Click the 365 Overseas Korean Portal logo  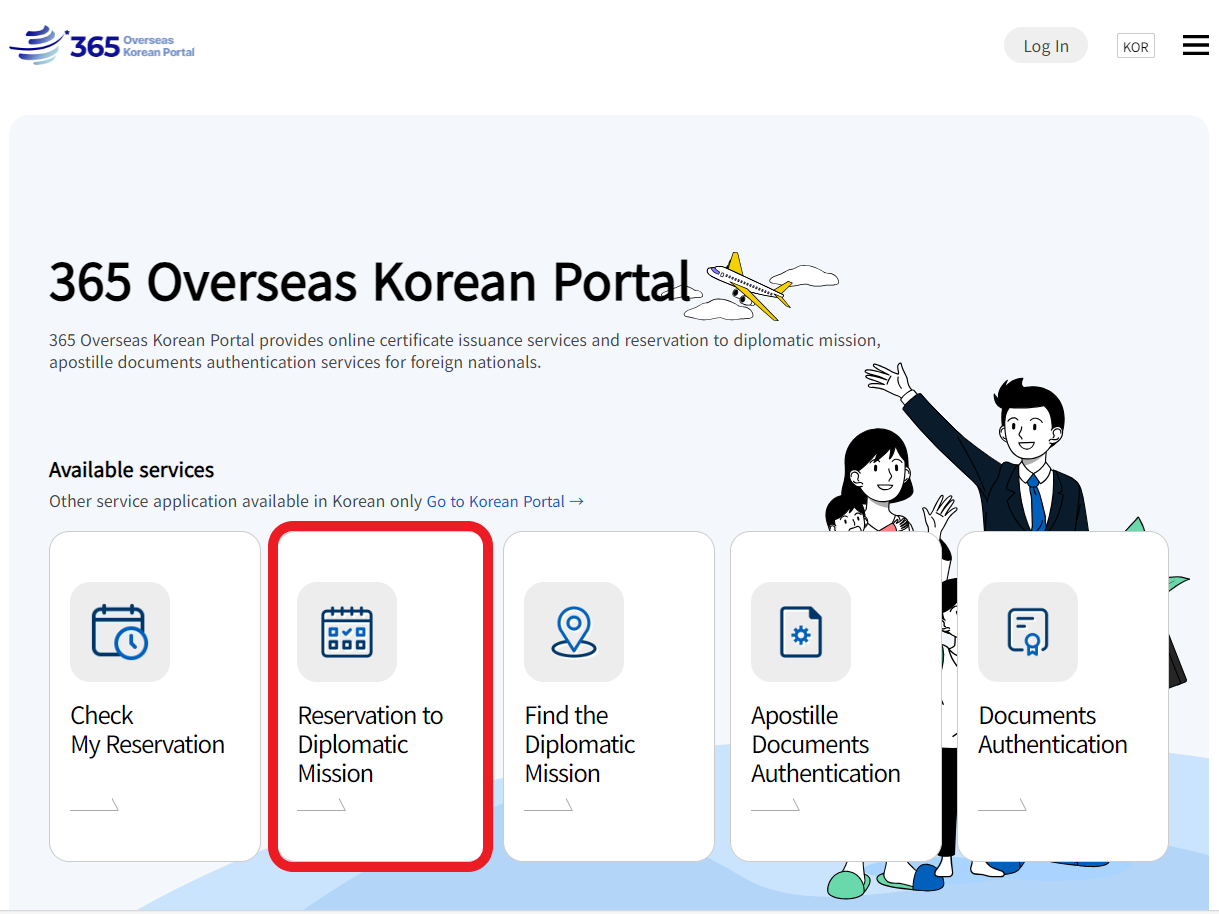[x=103, y=46]
